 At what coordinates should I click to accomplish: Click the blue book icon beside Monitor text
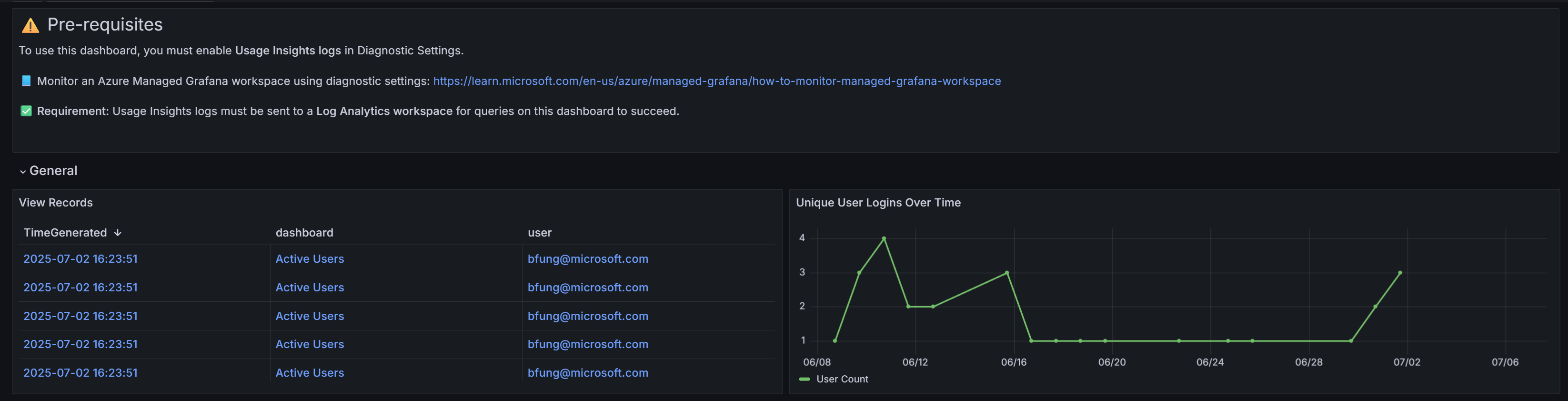(x=26, y=81)
